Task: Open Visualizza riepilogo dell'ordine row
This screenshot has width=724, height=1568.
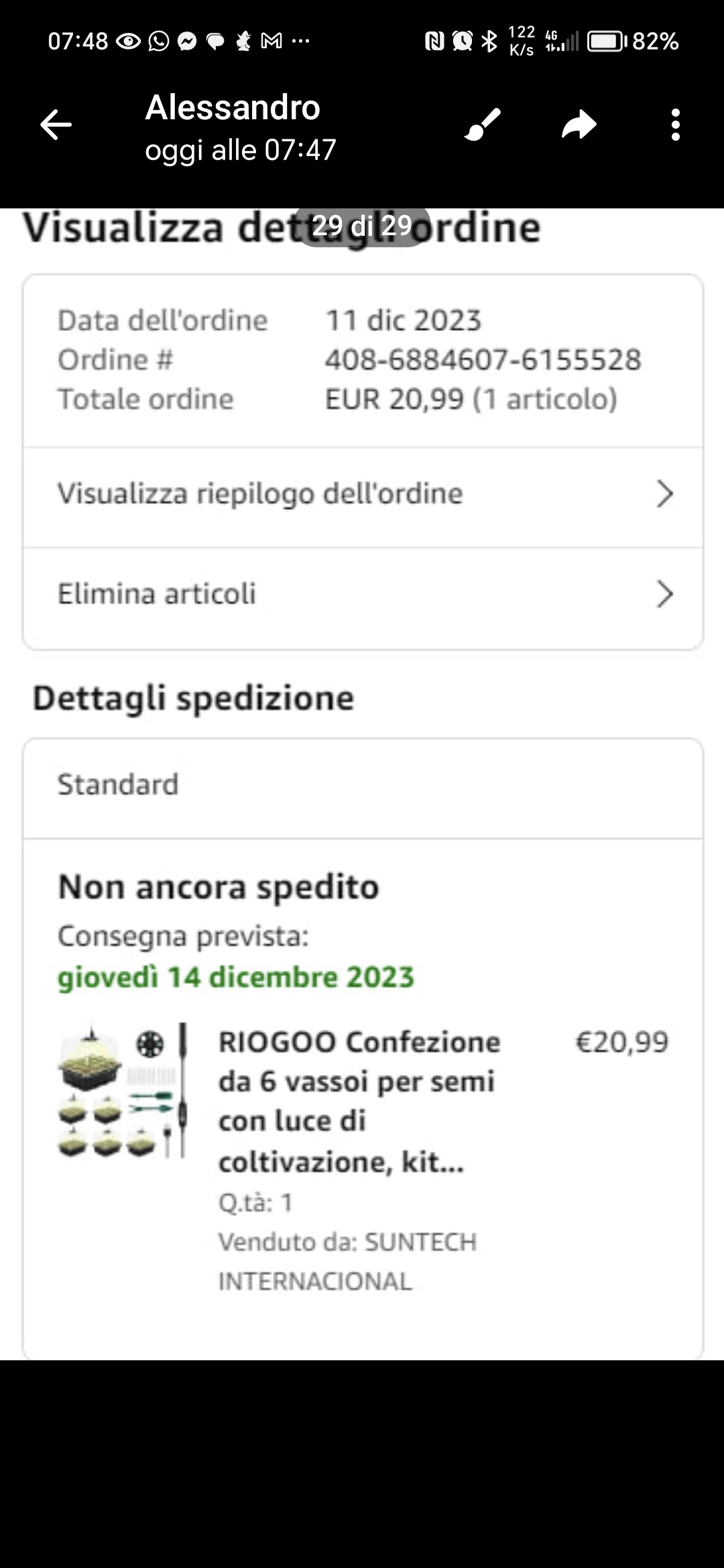Action: (260, 494)
